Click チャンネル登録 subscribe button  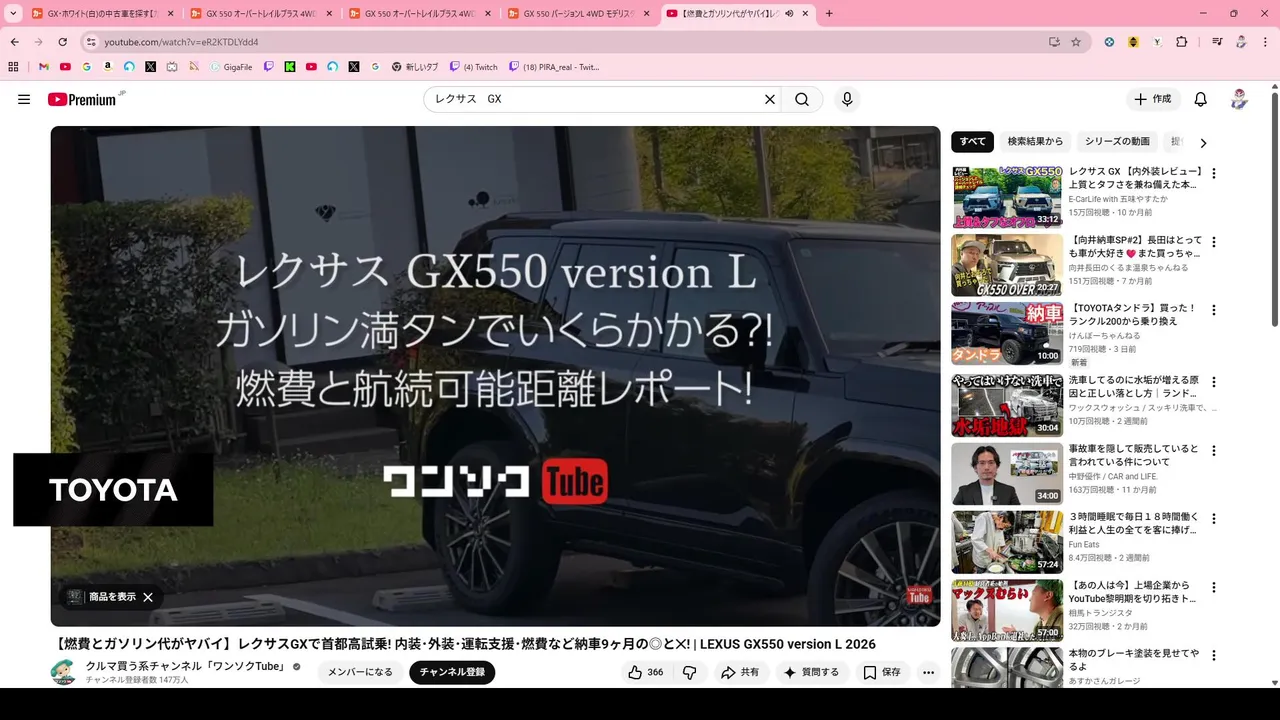pyautogui.click(x=452, y=672)
